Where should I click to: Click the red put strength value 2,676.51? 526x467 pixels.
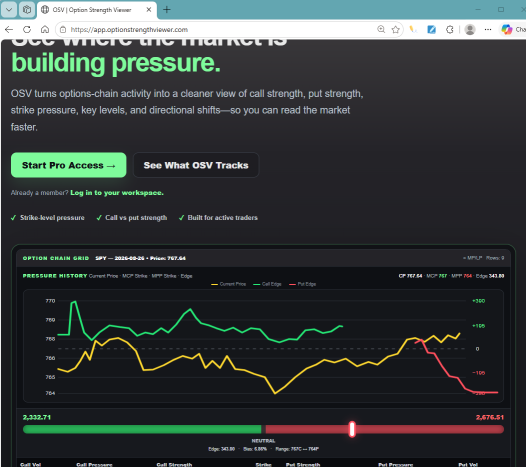tap(490, 417)
